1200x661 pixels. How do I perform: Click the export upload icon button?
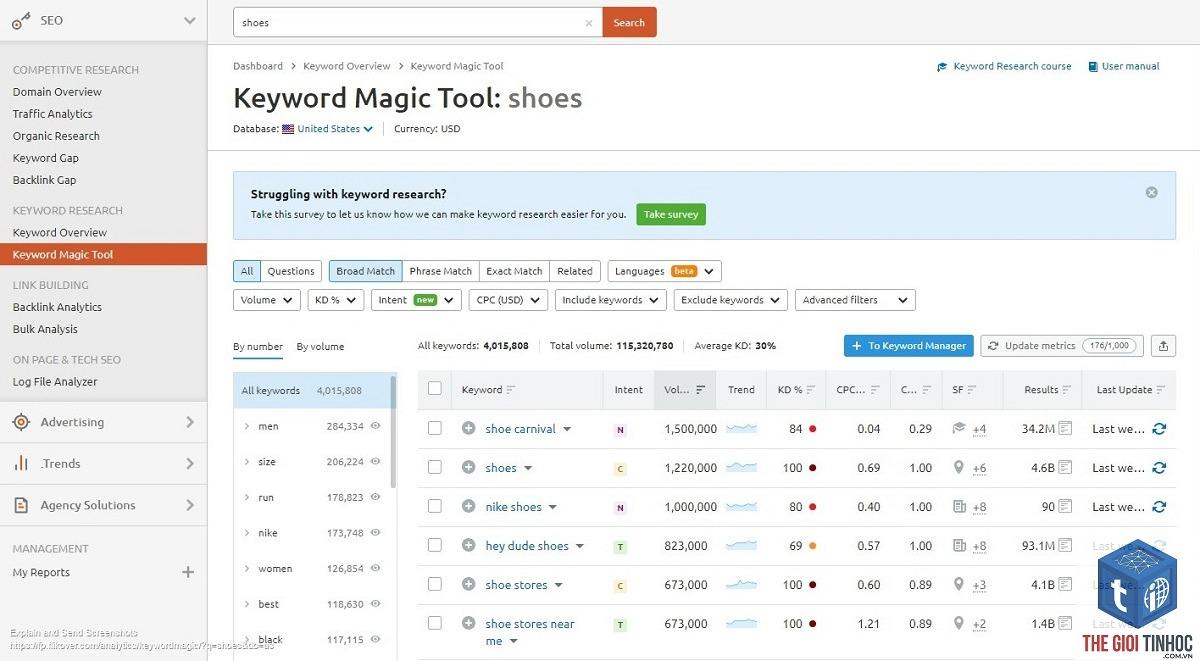pos(1163,345)
